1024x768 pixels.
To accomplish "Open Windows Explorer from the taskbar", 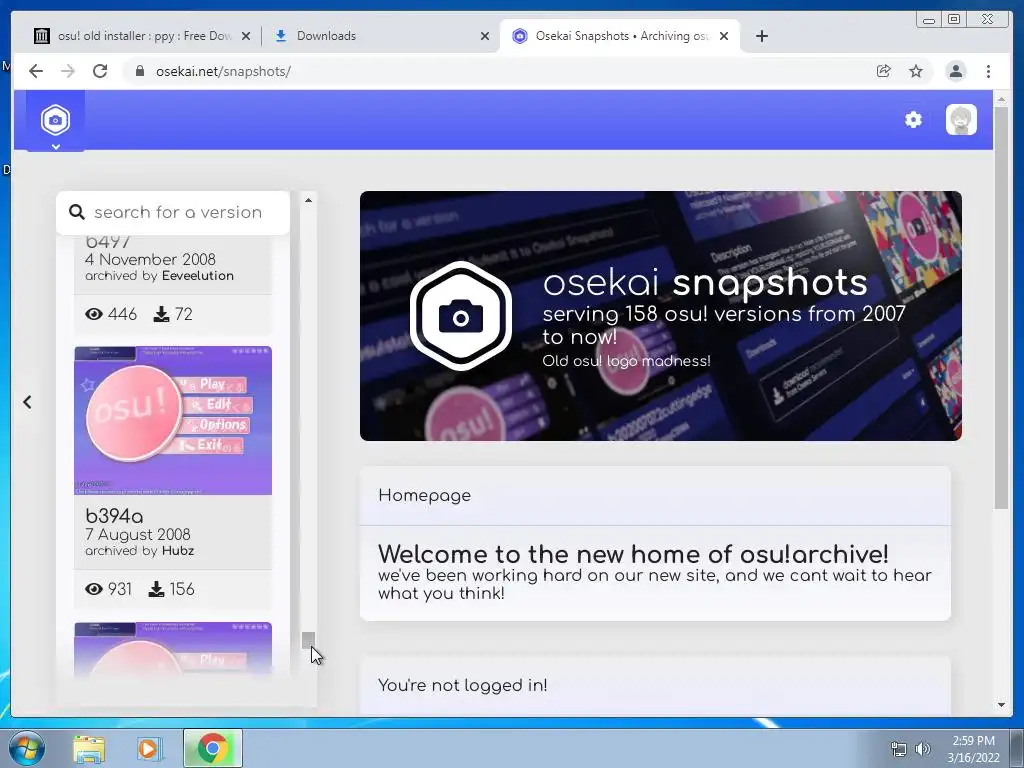I will coord(89,748).
